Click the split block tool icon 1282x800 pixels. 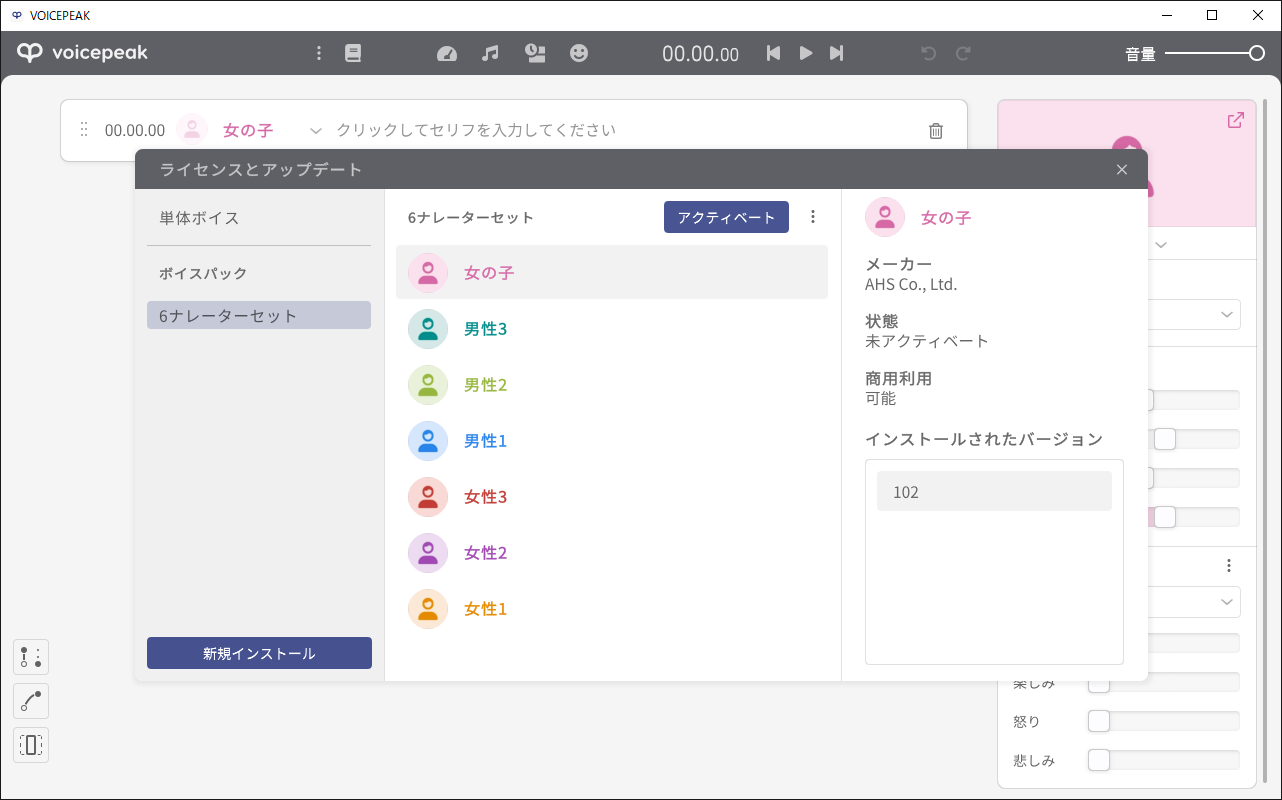[x=31, y=745]
